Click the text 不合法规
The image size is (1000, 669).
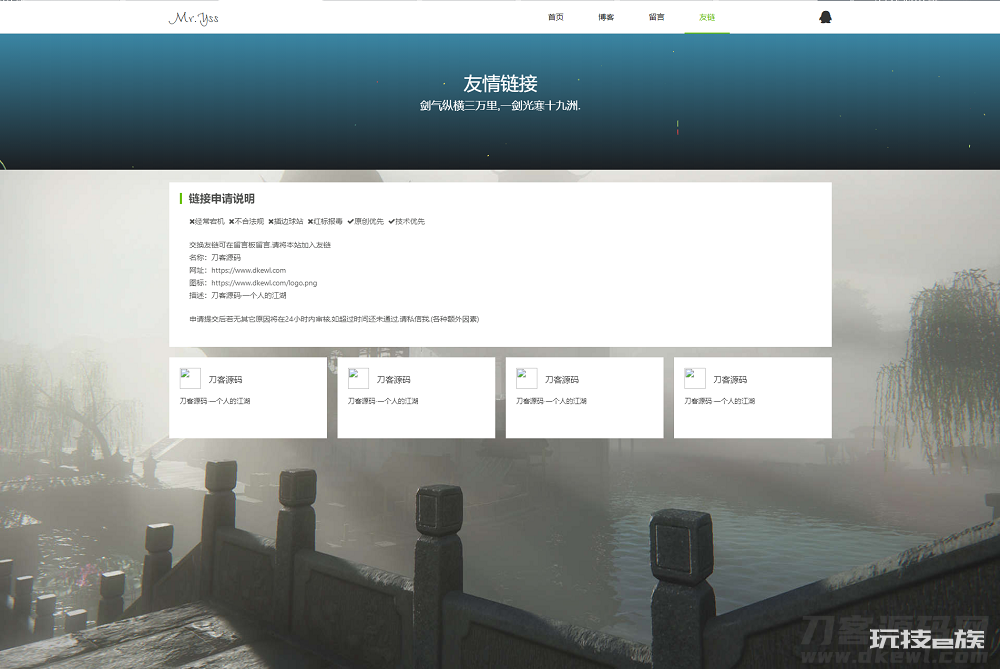coord(249,222)
